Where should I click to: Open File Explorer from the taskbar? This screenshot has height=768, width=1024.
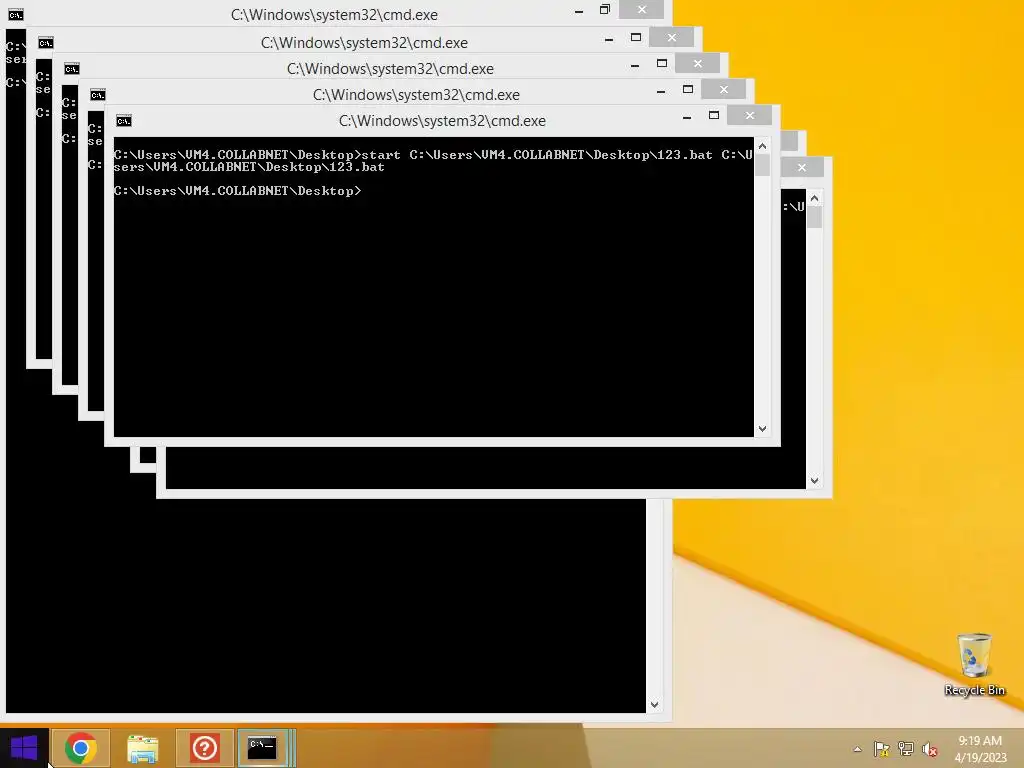pos(143,748)
